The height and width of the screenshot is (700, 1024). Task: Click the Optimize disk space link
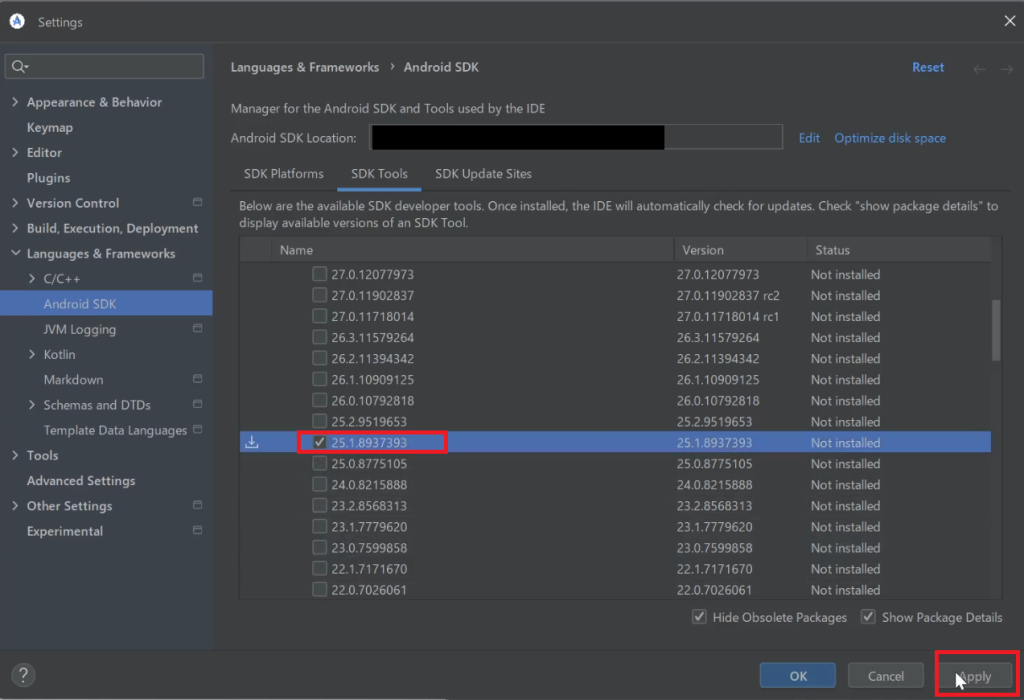point(889,138)
